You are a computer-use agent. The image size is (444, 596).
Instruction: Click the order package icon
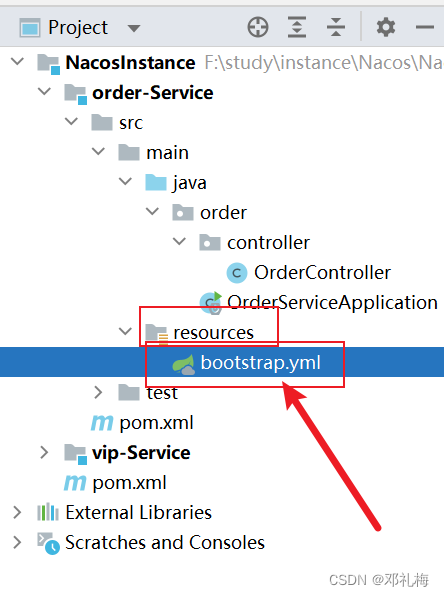[183, 212]
